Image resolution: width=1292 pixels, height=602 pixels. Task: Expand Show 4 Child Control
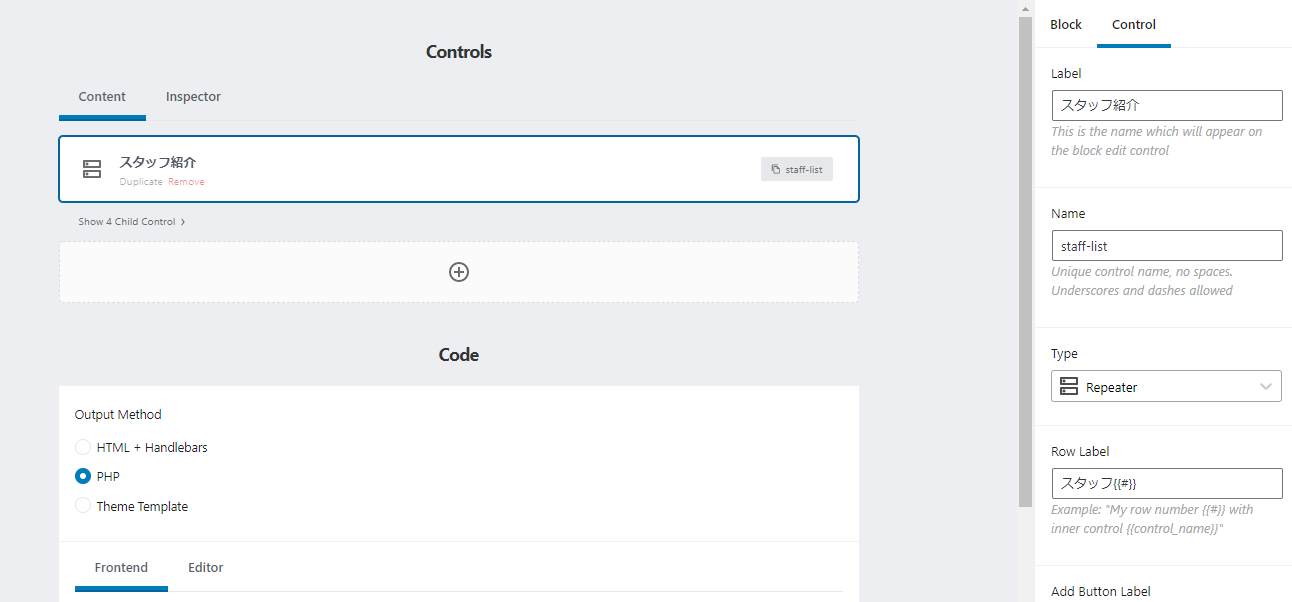[127, 222]
